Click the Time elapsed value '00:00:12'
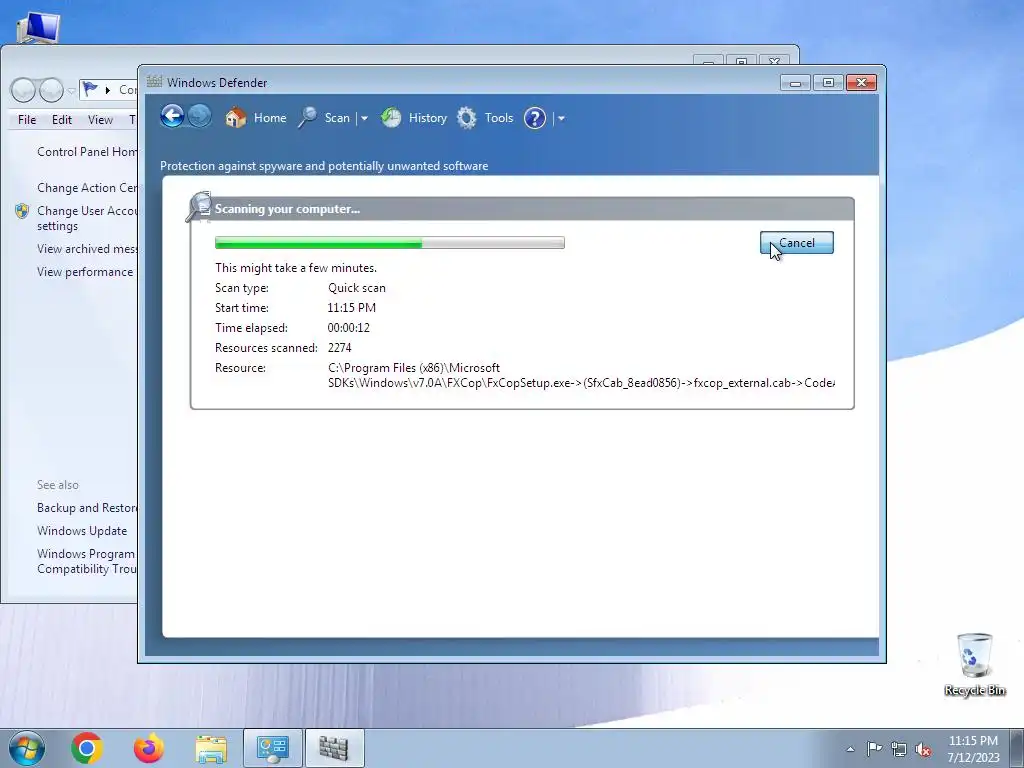 tap(349, 328)
